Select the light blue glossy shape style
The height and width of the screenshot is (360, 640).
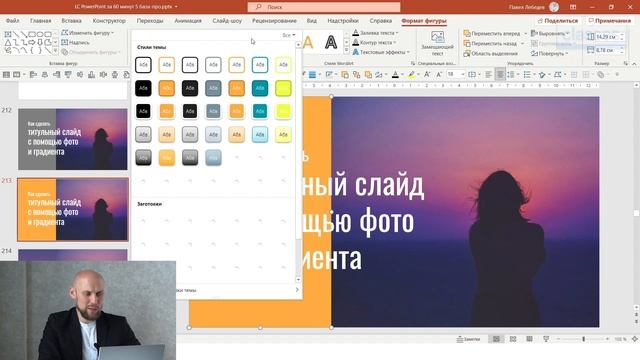[260, 134]
